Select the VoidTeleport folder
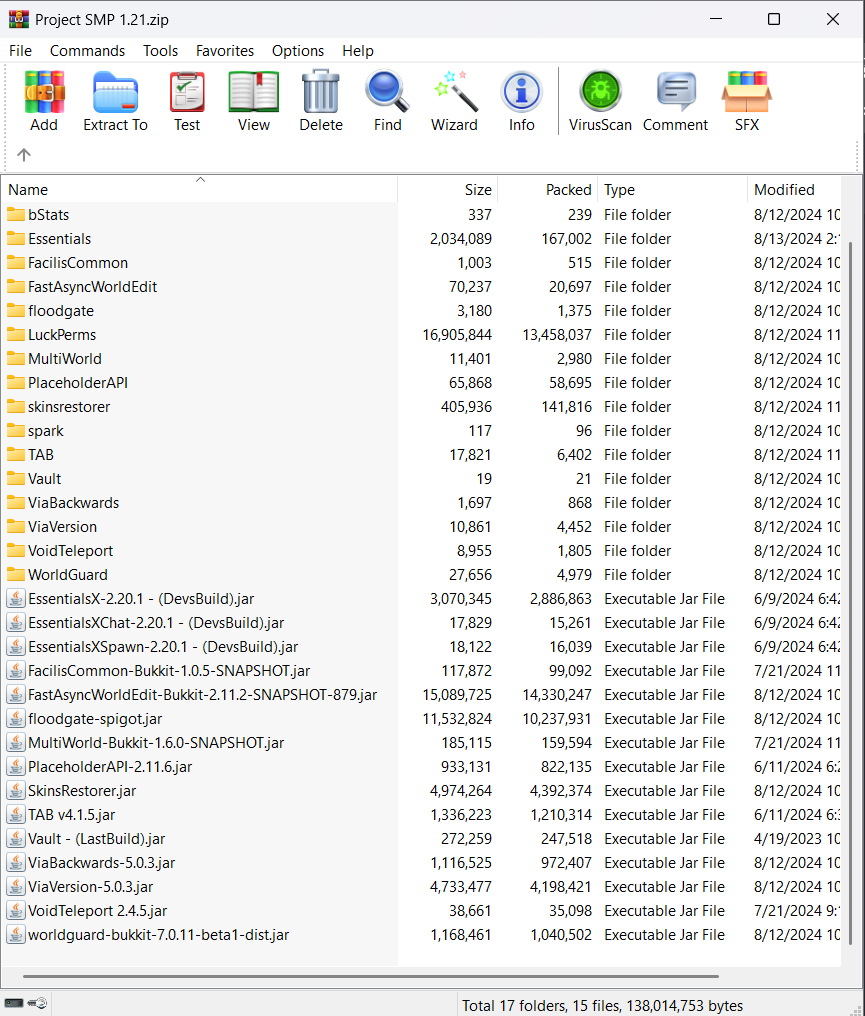This screenshot has width=865, height=1016. 421,550
